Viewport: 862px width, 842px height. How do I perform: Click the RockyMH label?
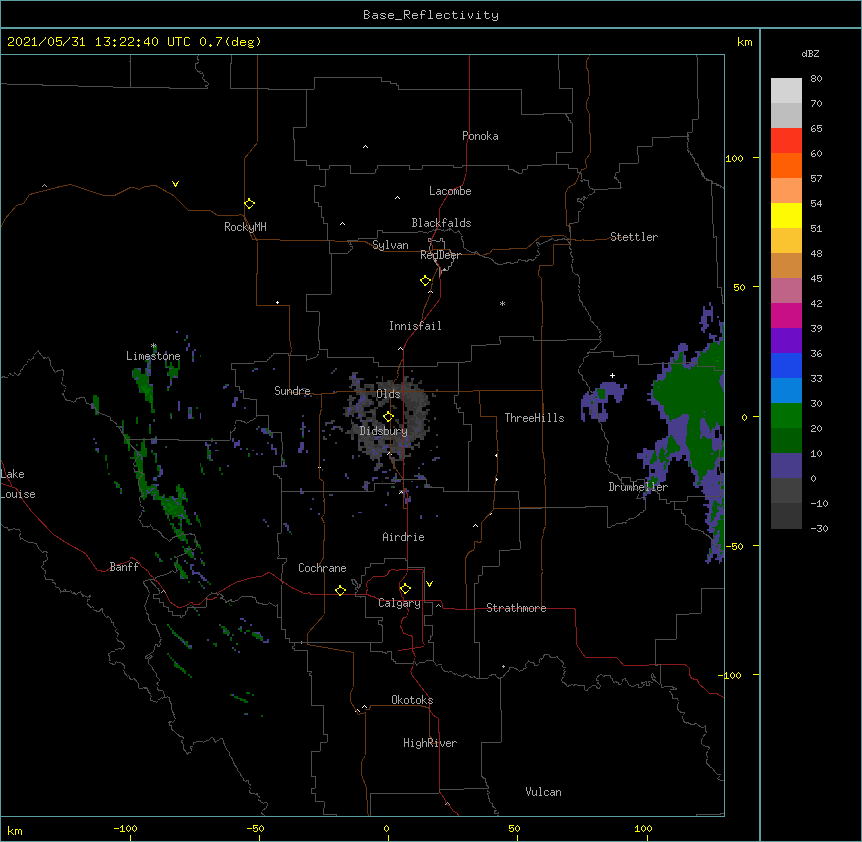(x=245, y=226)
